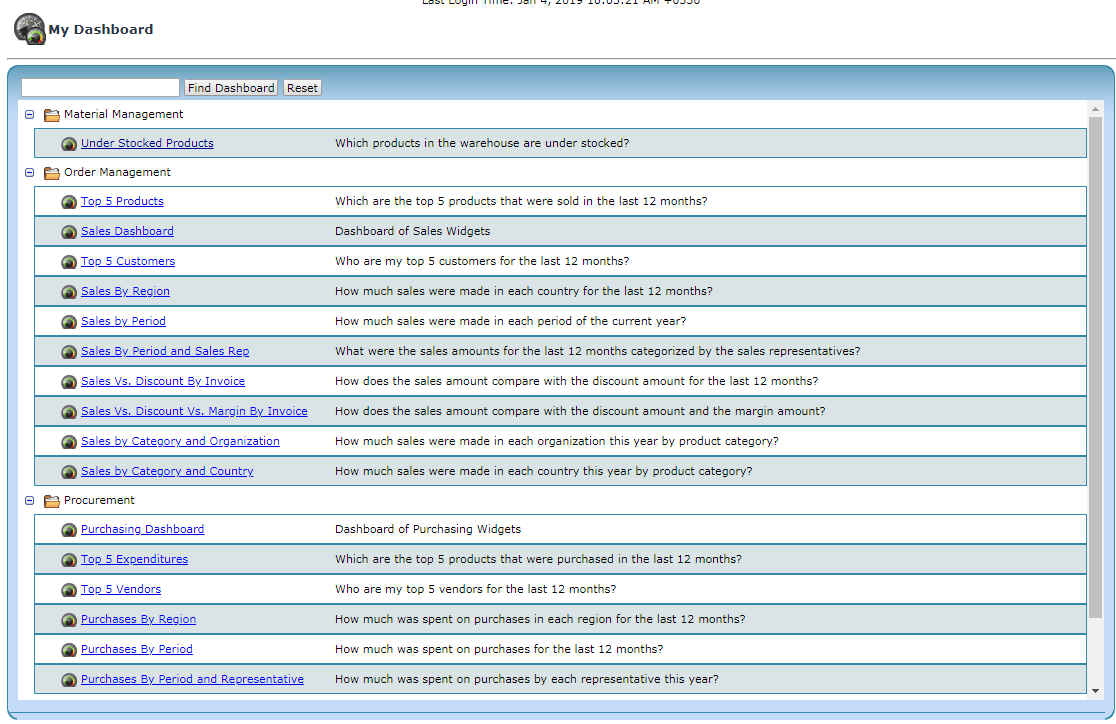Screen dimensions: 1116x724
Task: Click the gauge icon beside Top 5 Products
Action: 69,202
